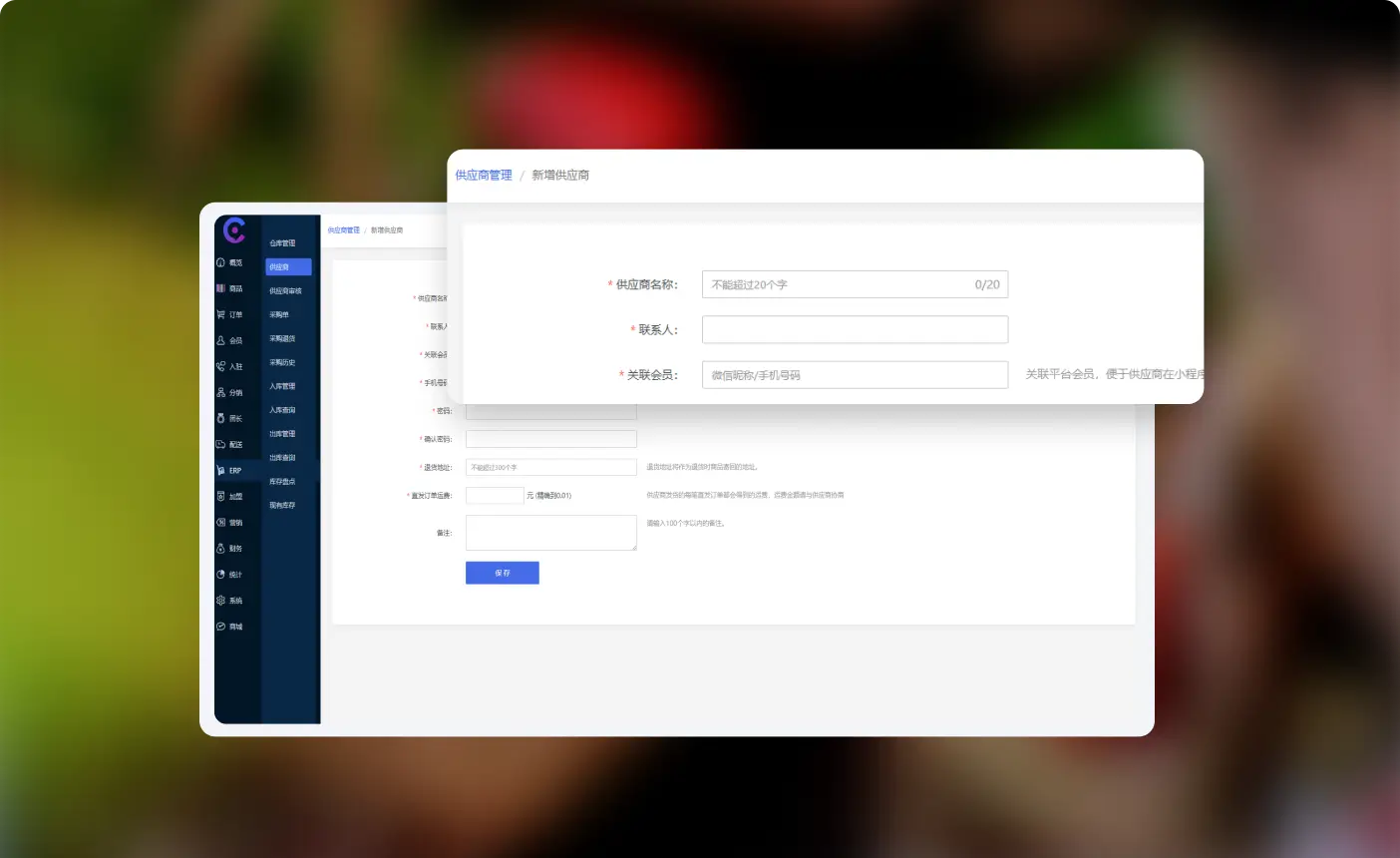Click 供应商管理 breadcrumb link in enlarged header
The width and height of the screenshot is (1400, 858).
(x=484, y=175)
